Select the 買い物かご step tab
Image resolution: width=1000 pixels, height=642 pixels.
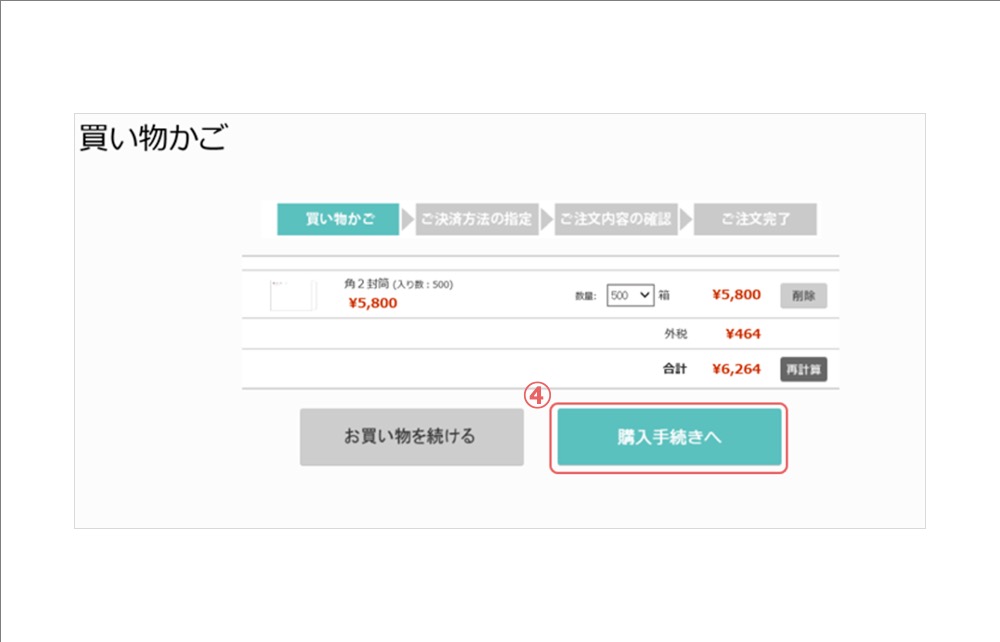coord(338,219)
